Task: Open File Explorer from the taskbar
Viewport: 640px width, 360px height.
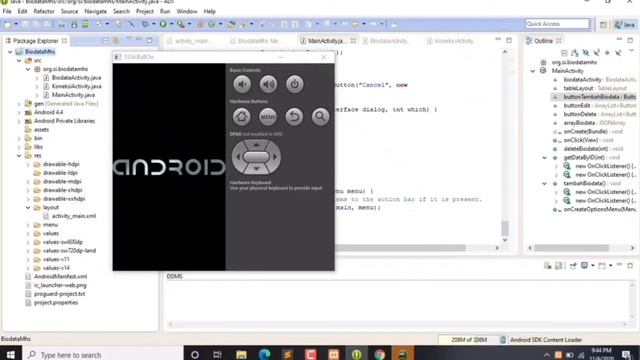Action: click(241, 354)
